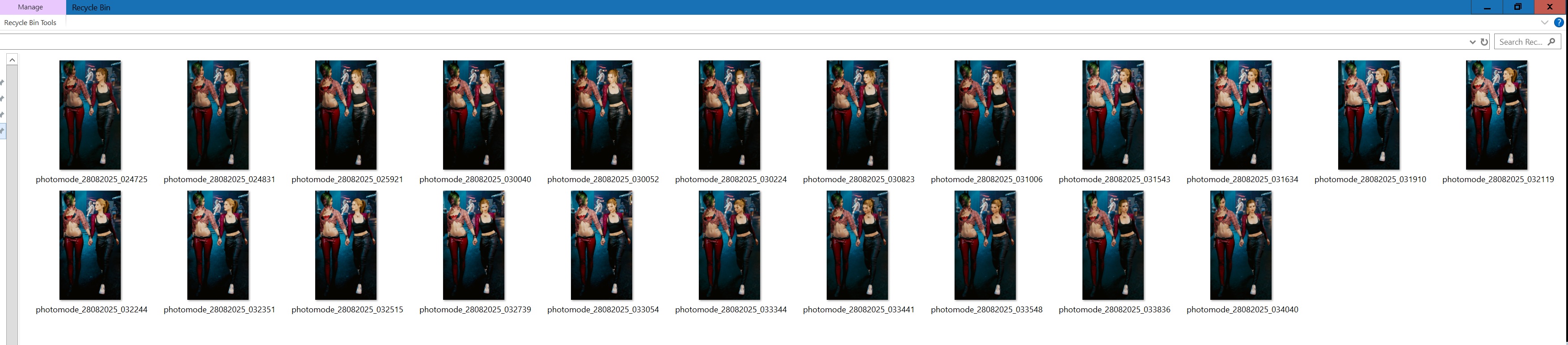Click file name text photomode_28082025_031910
1568x345 pixels.
1370,179
